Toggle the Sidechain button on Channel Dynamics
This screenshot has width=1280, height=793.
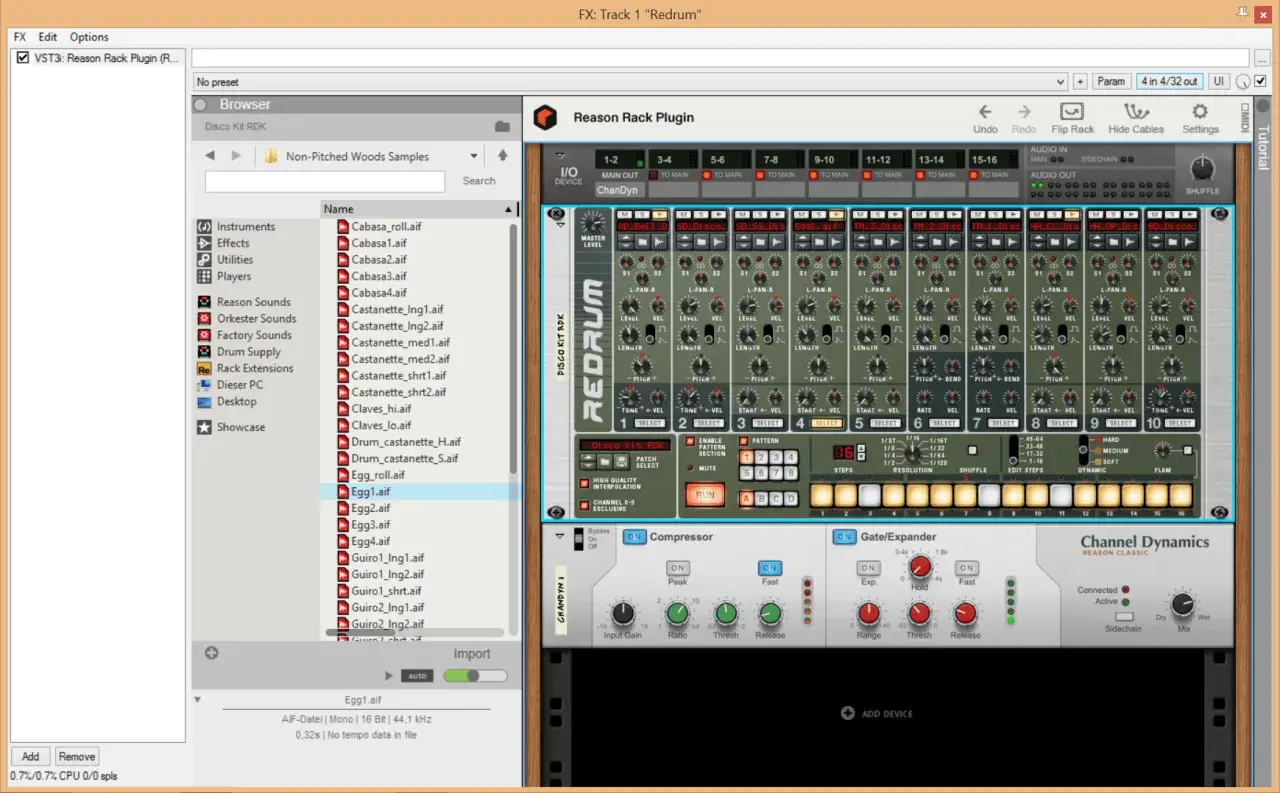(1124, 616)
